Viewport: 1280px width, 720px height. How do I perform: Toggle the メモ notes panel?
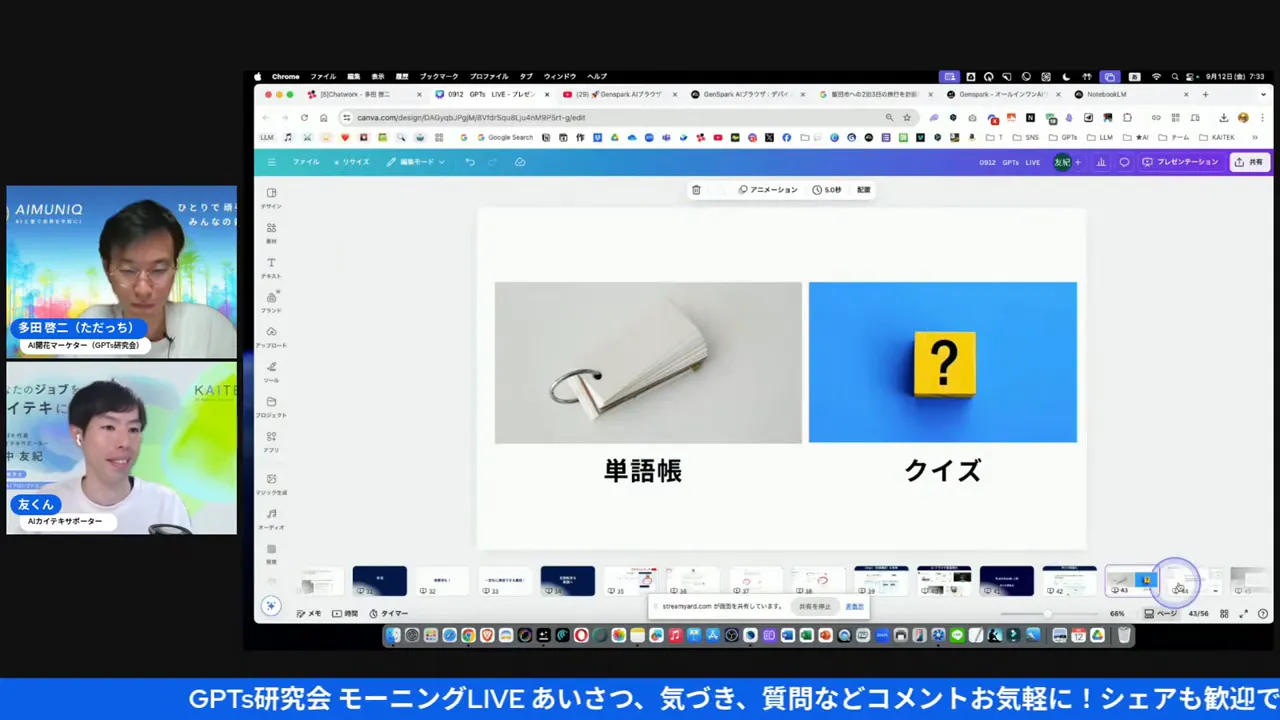(309, 614)
